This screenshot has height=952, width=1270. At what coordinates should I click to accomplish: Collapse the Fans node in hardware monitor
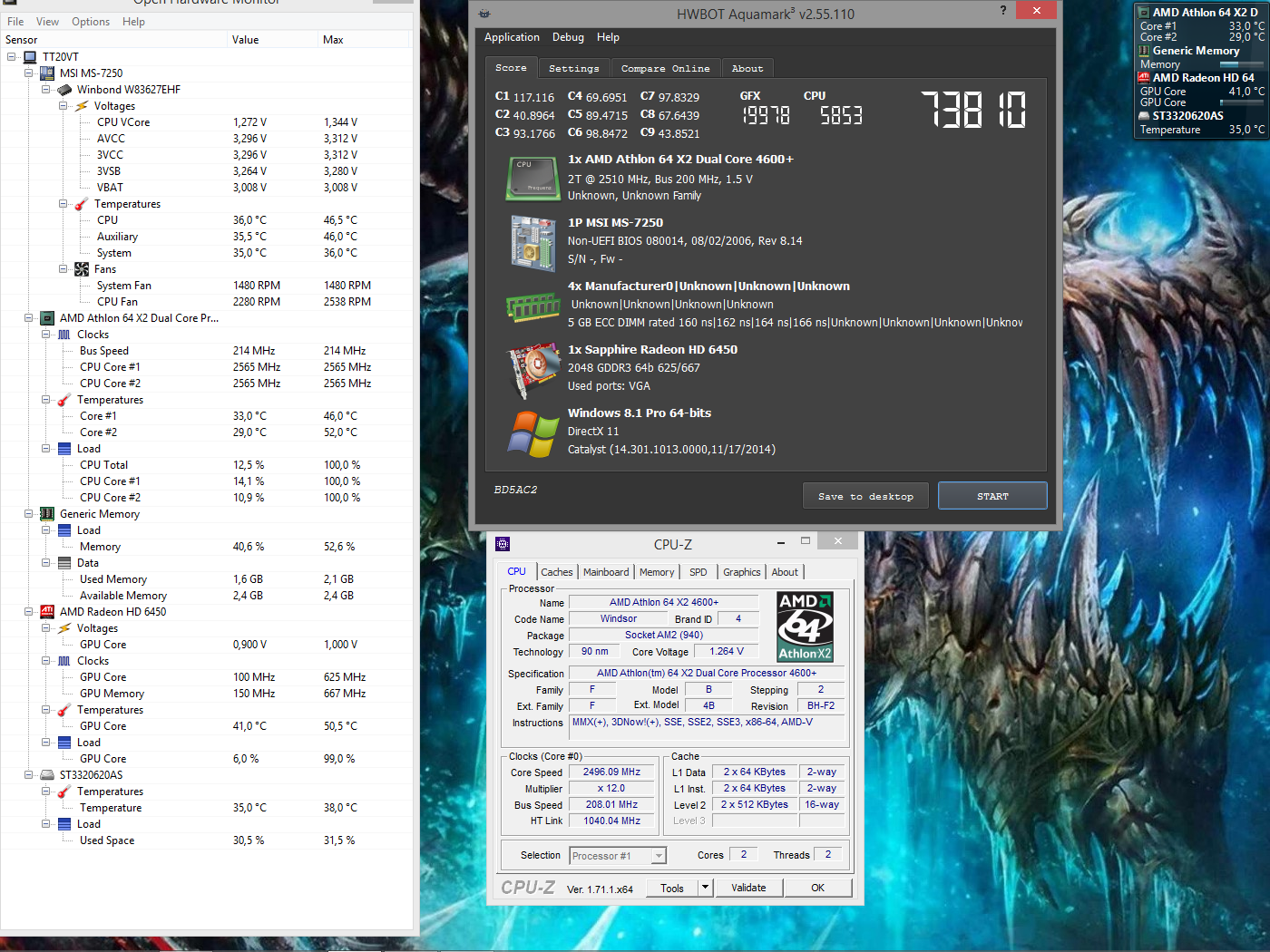point(63,269)
